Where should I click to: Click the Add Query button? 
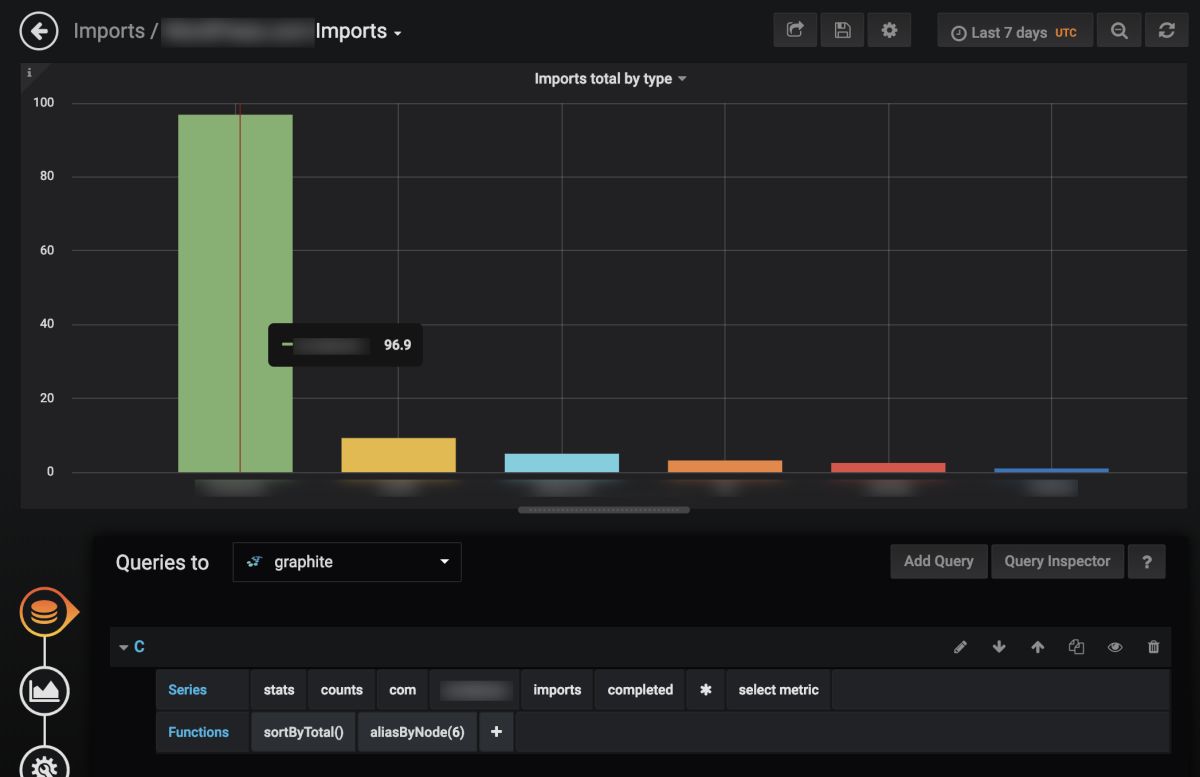938,561
